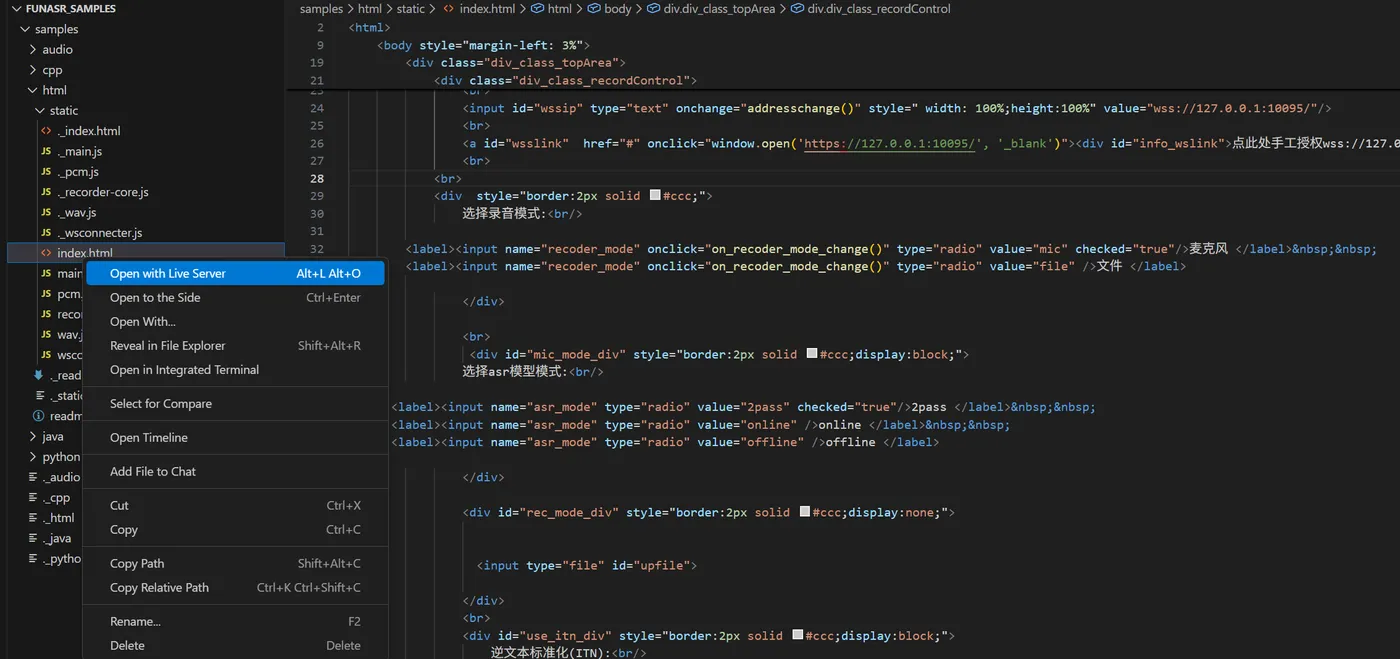Image resolution: width=1400 pixels, height=659 pixels.
Task: Collapse the static folder
Action: point(40,111)
